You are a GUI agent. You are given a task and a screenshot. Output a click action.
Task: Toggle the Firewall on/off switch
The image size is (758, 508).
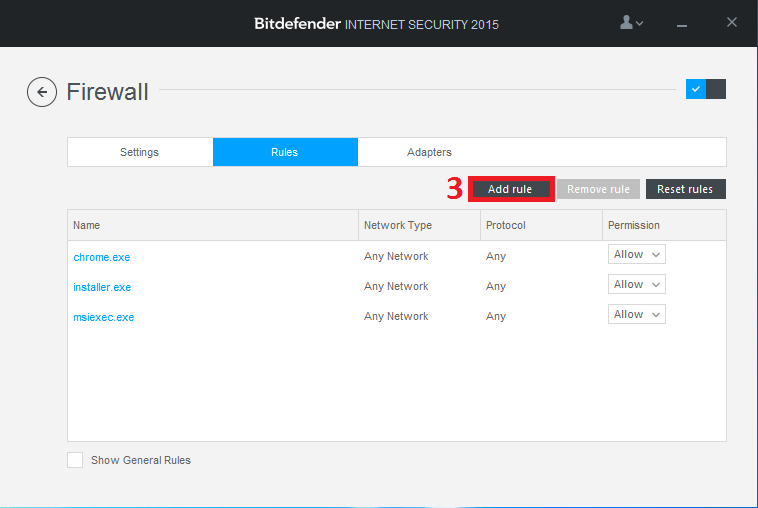tap(706, 89)
